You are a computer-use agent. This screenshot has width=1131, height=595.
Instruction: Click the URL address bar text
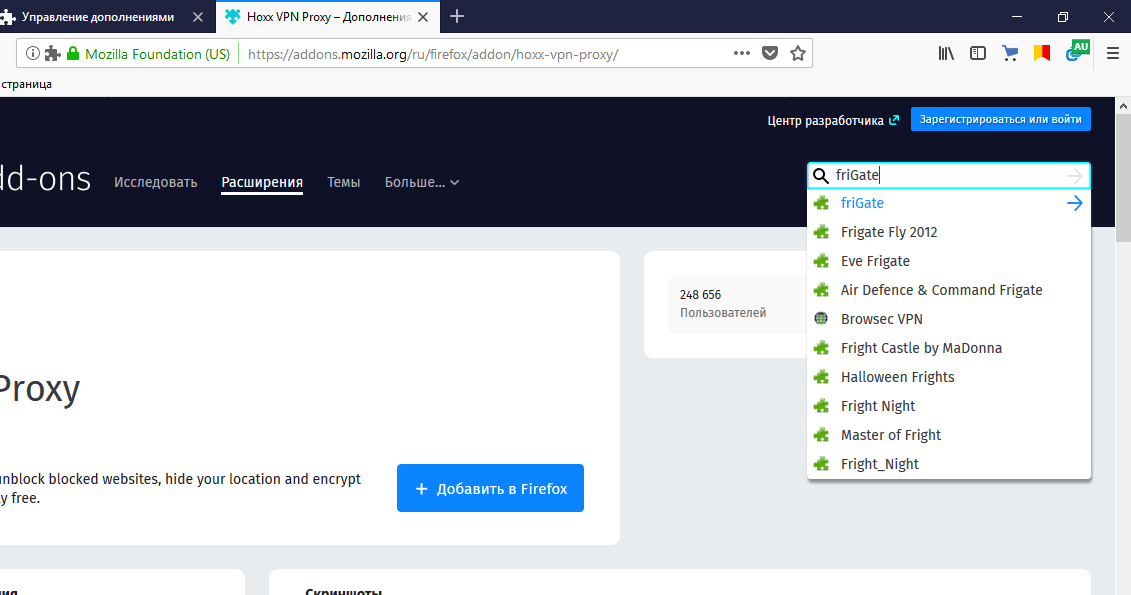(433, 54)
